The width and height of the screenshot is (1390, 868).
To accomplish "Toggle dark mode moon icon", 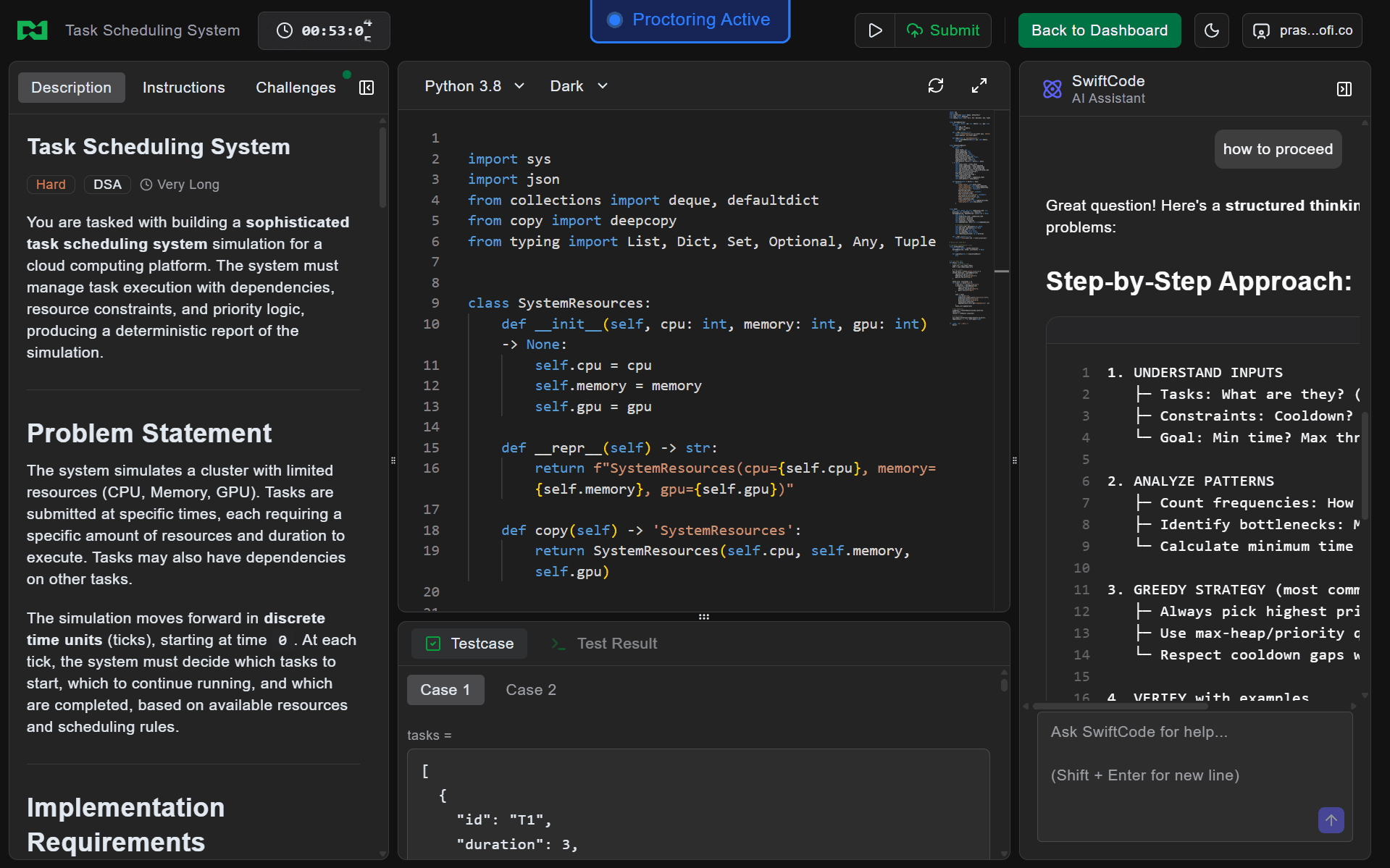I will coord(1211,30).
